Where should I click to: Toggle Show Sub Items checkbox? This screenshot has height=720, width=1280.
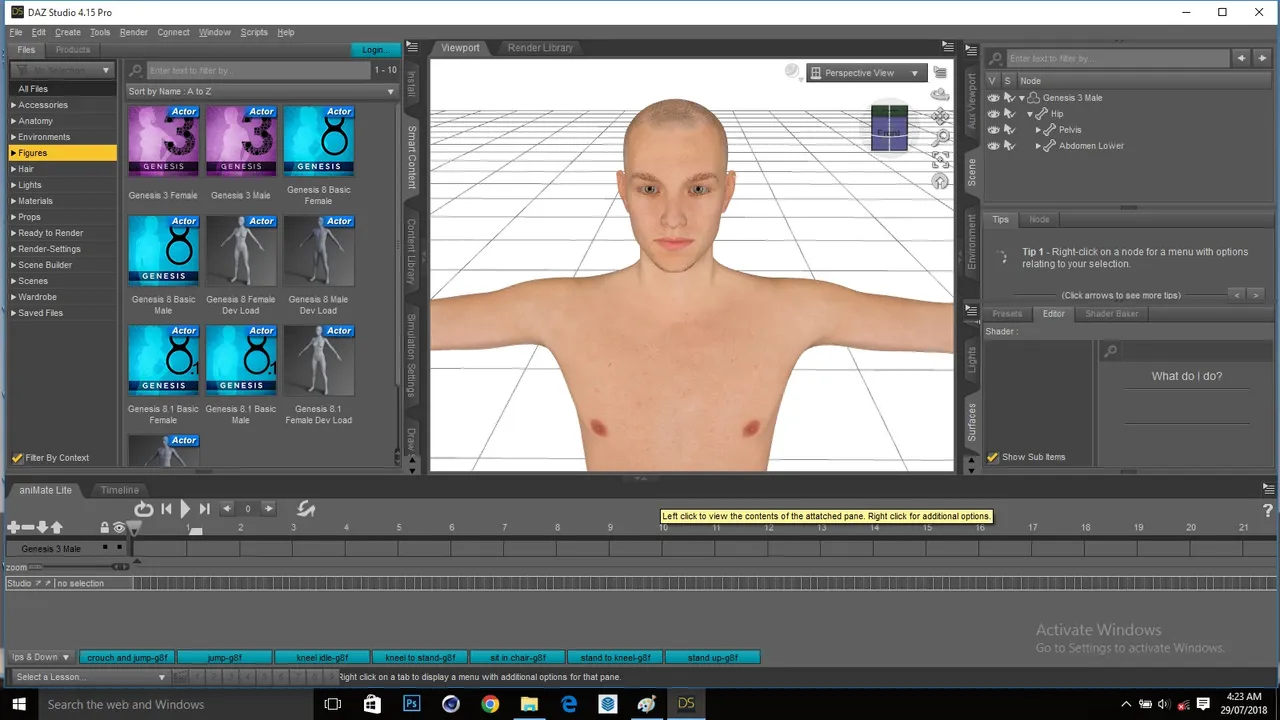(x=993, y=457)
